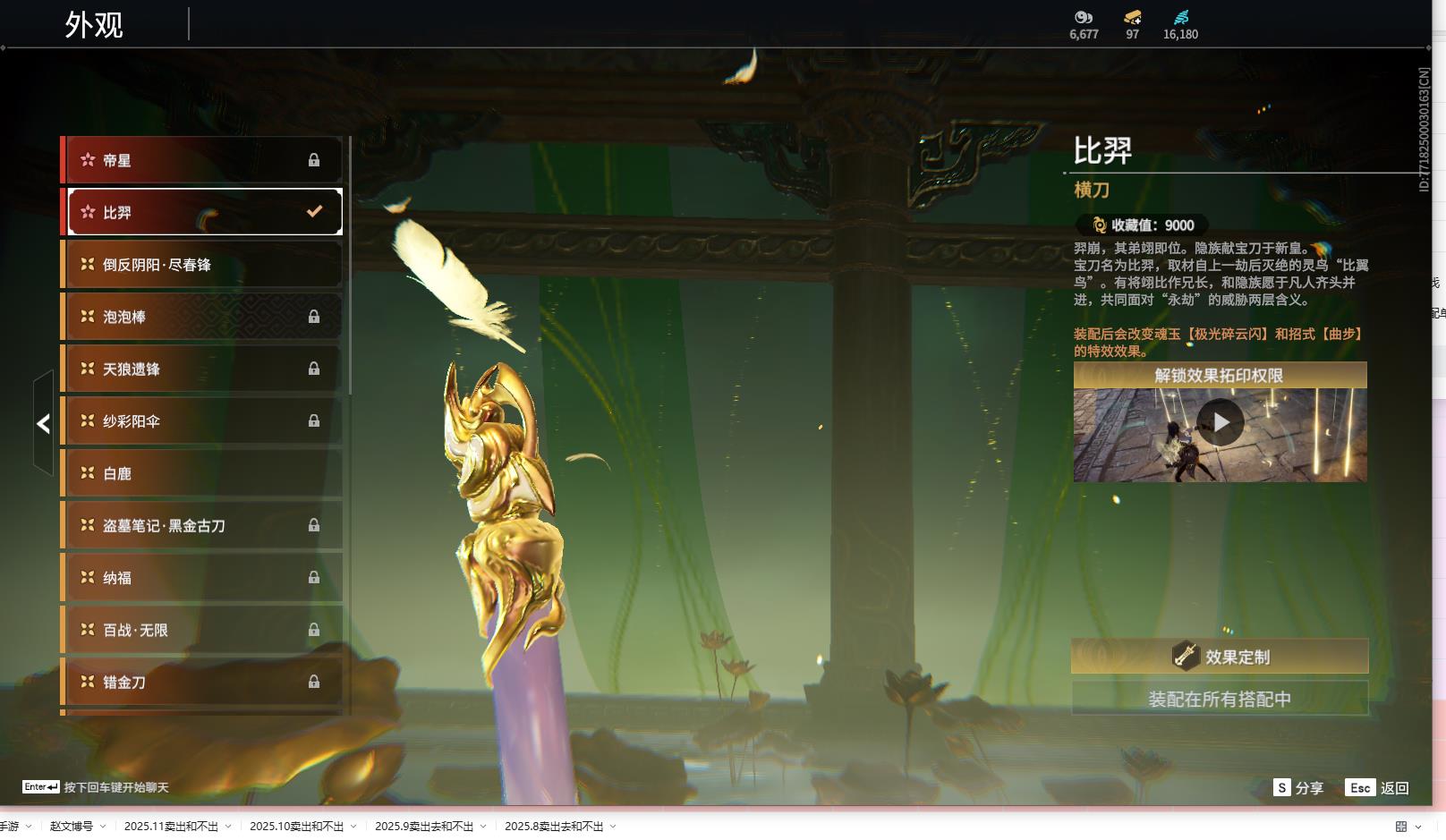1446x840 pixels.
Task: Click the rarity icon beside 白鹿
Action: click(88, 472)
